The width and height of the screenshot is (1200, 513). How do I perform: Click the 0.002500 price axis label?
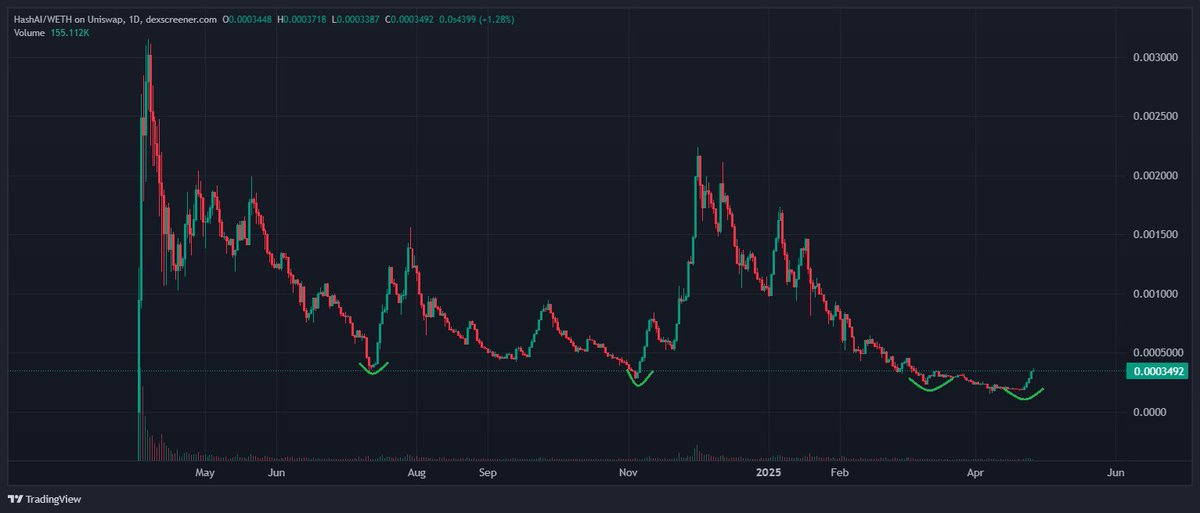click(x=1154, y=117)
